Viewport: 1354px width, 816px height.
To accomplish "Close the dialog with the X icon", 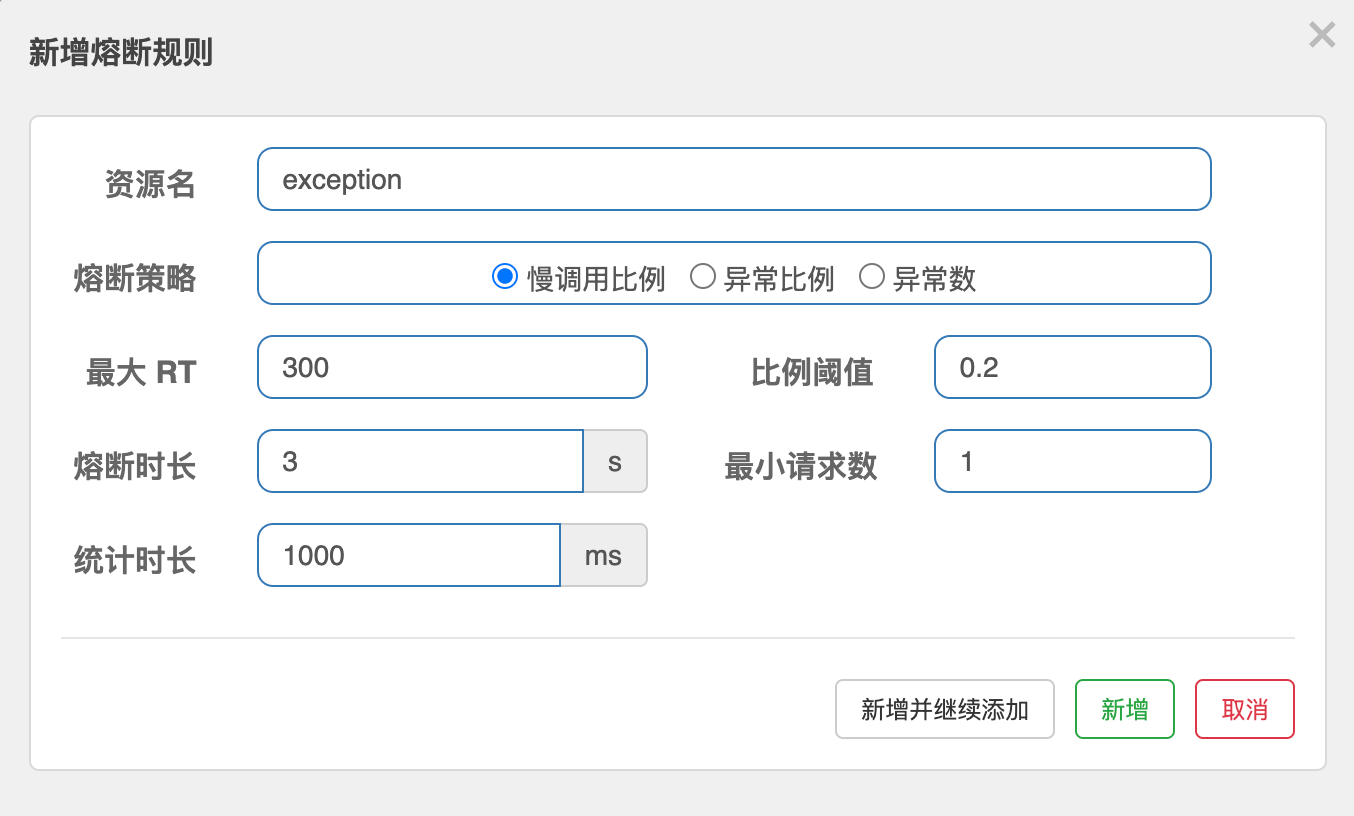I will click(1322, 36).
